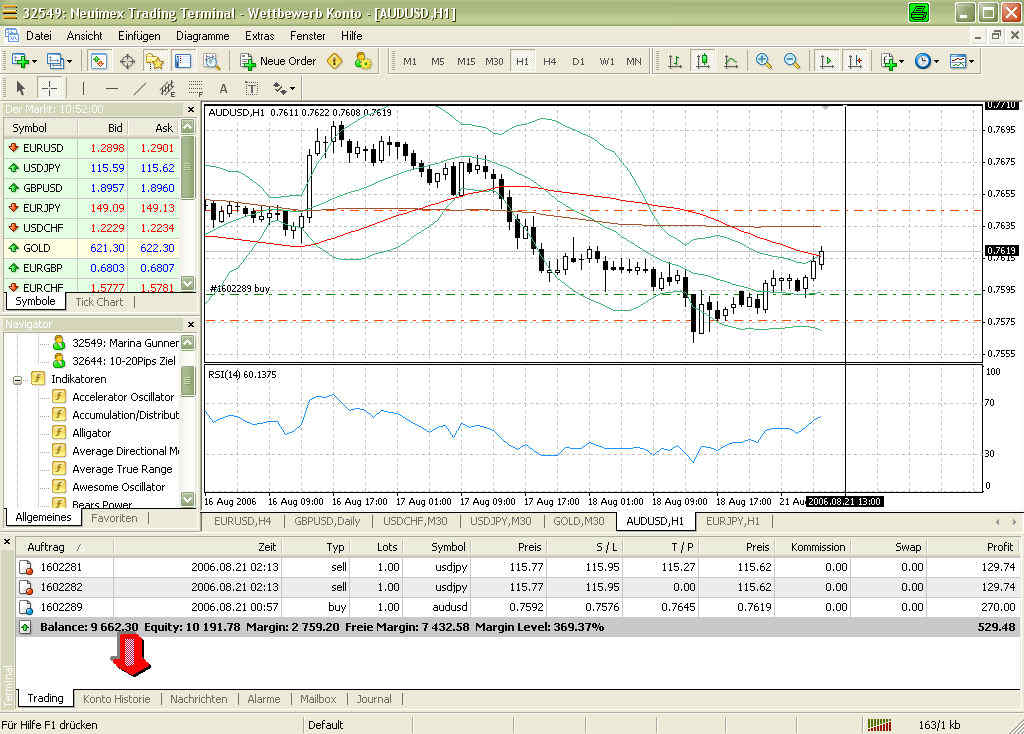1024x734 pixels.
Task: Open the periodicity clock dropdown
Action: pos(925,61)
